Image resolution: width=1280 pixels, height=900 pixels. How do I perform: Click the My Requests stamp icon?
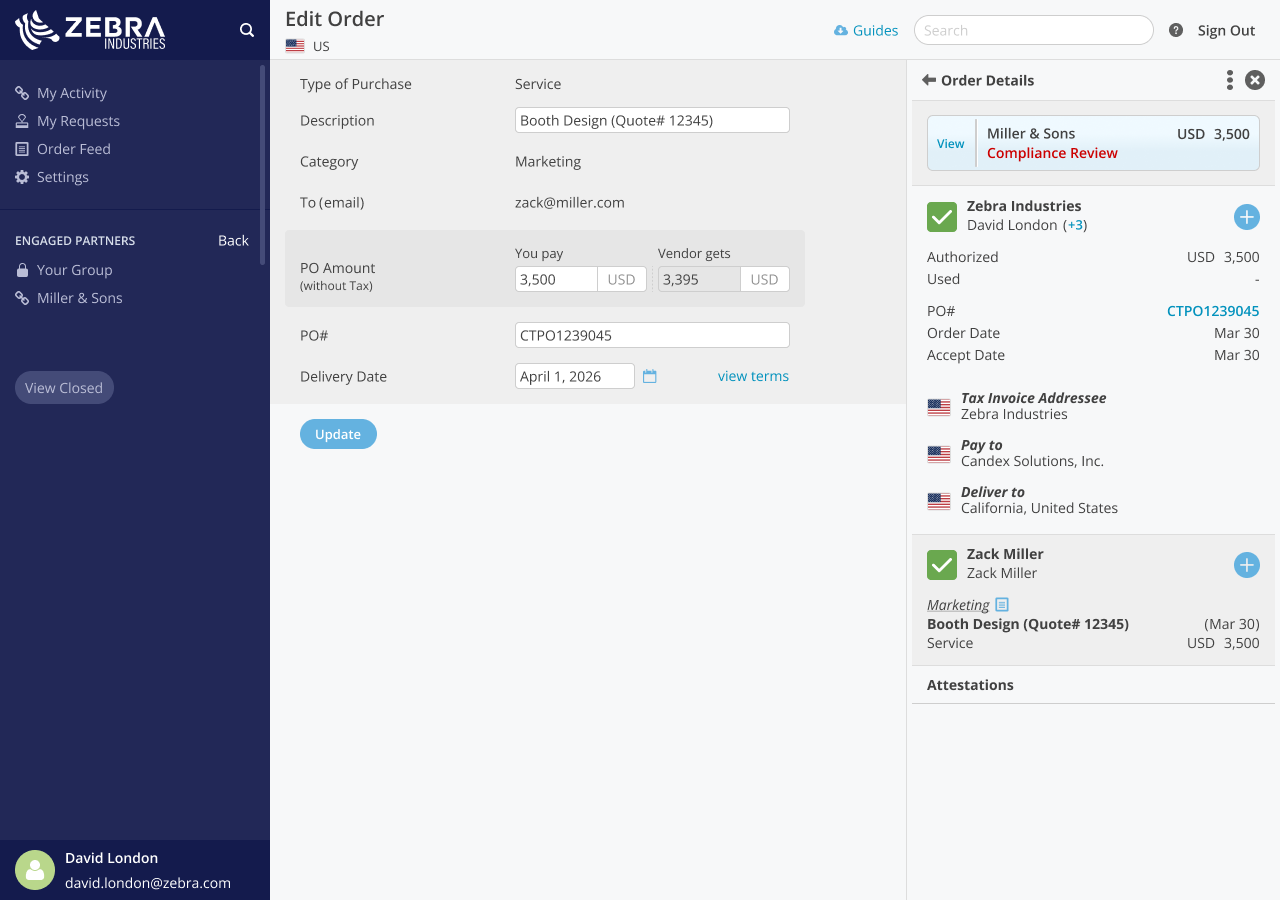coord(22,121)
